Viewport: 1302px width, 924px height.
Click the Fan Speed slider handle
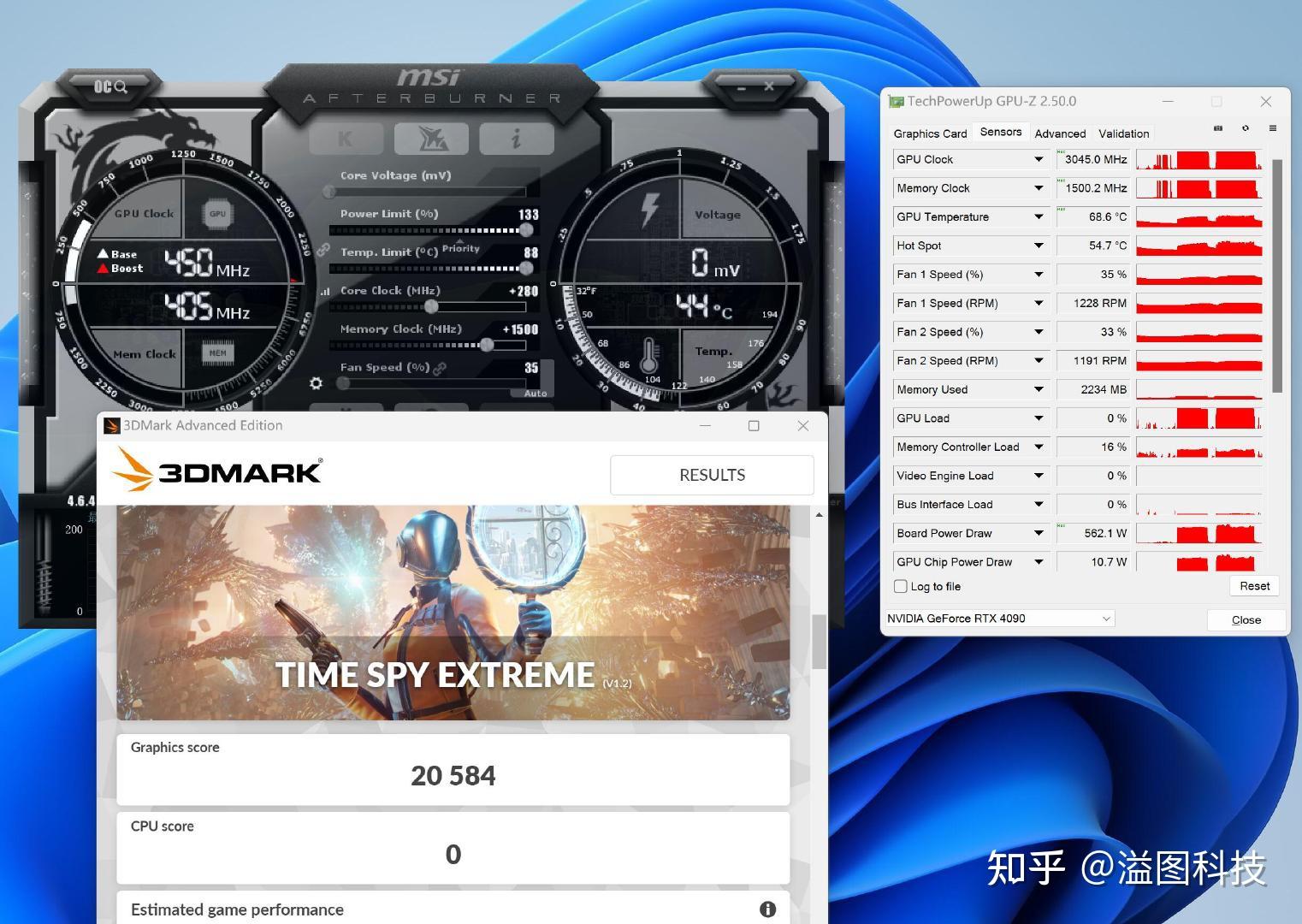click(x=343, y=383)
